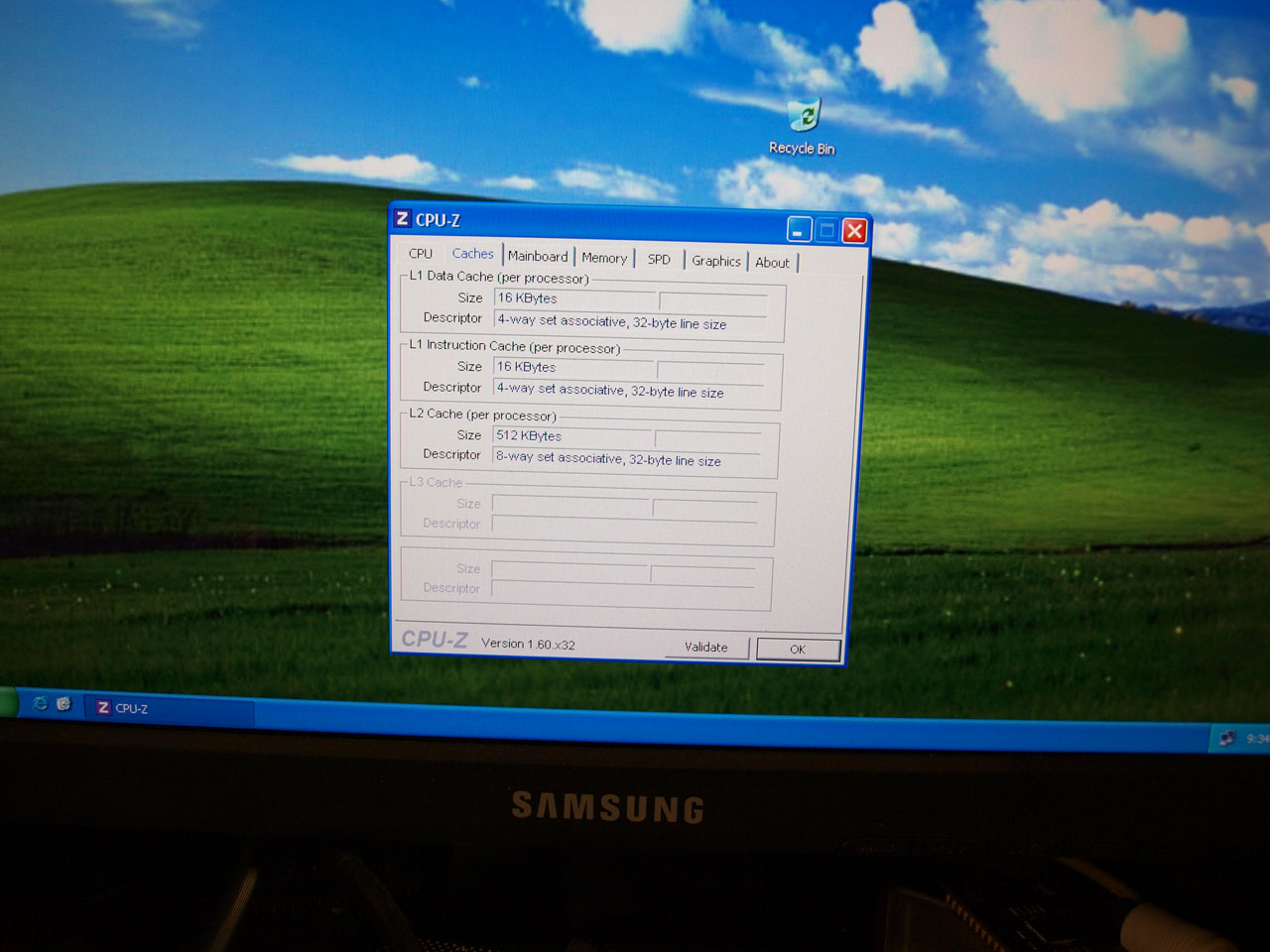1270x952 pixels.
Task: Open Internet Explorer from quick launch
Action: point(41,703)
